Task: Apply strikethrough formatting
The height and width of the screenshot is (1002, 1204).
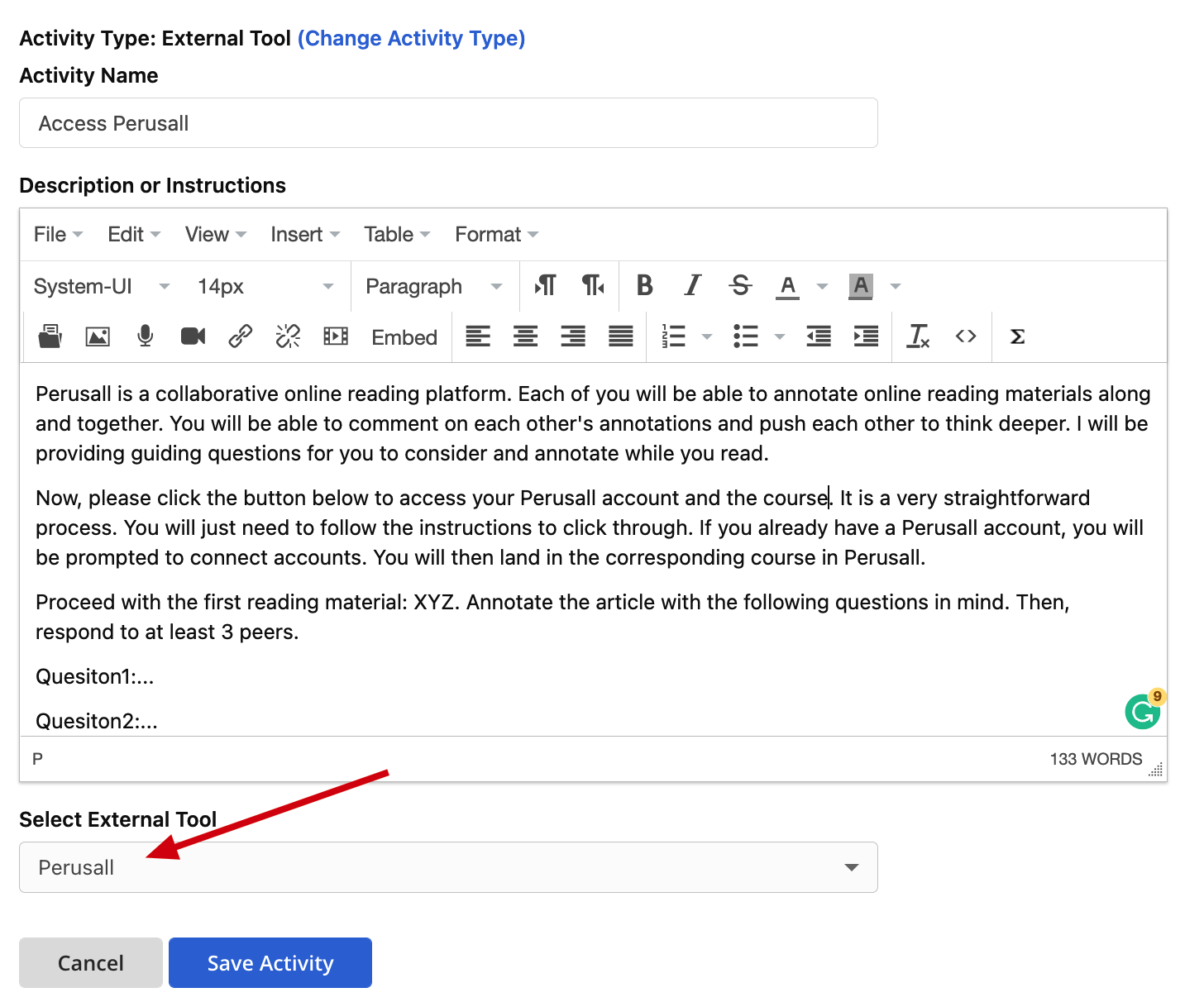Action: 741,286
